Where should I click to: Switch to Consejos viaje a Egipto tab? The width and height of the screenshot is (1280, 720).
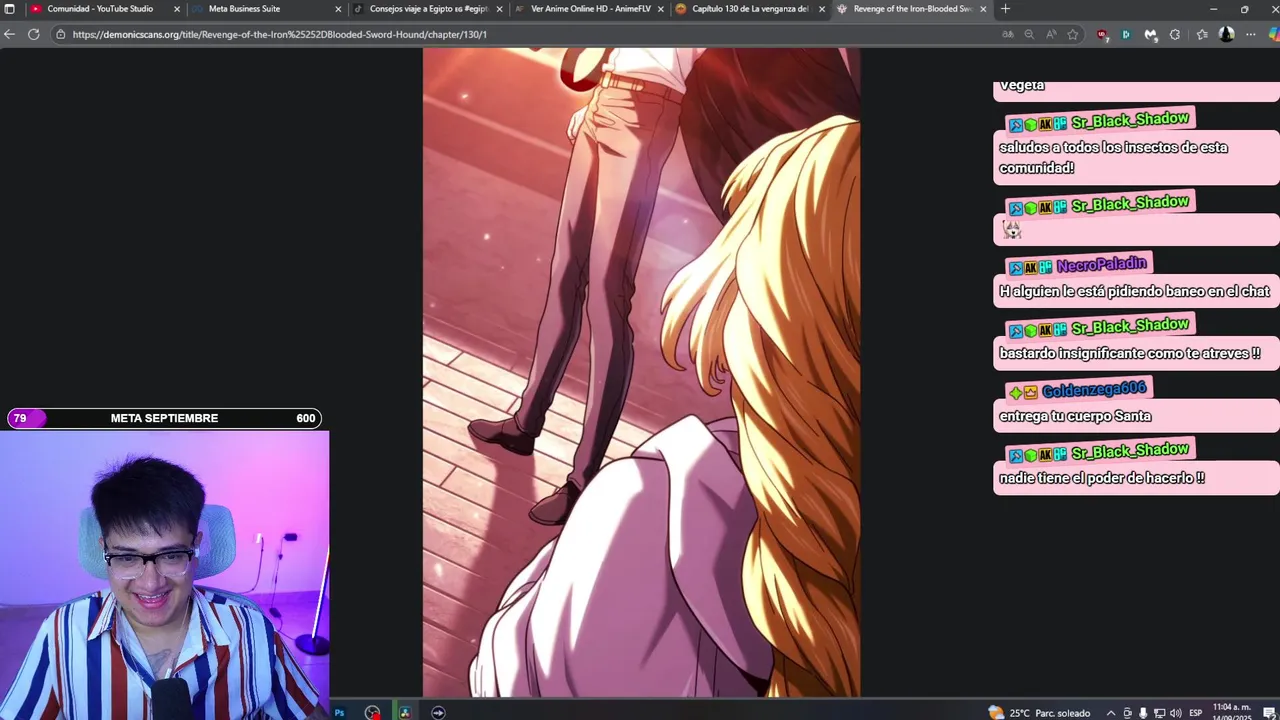(x=428, y=9)
